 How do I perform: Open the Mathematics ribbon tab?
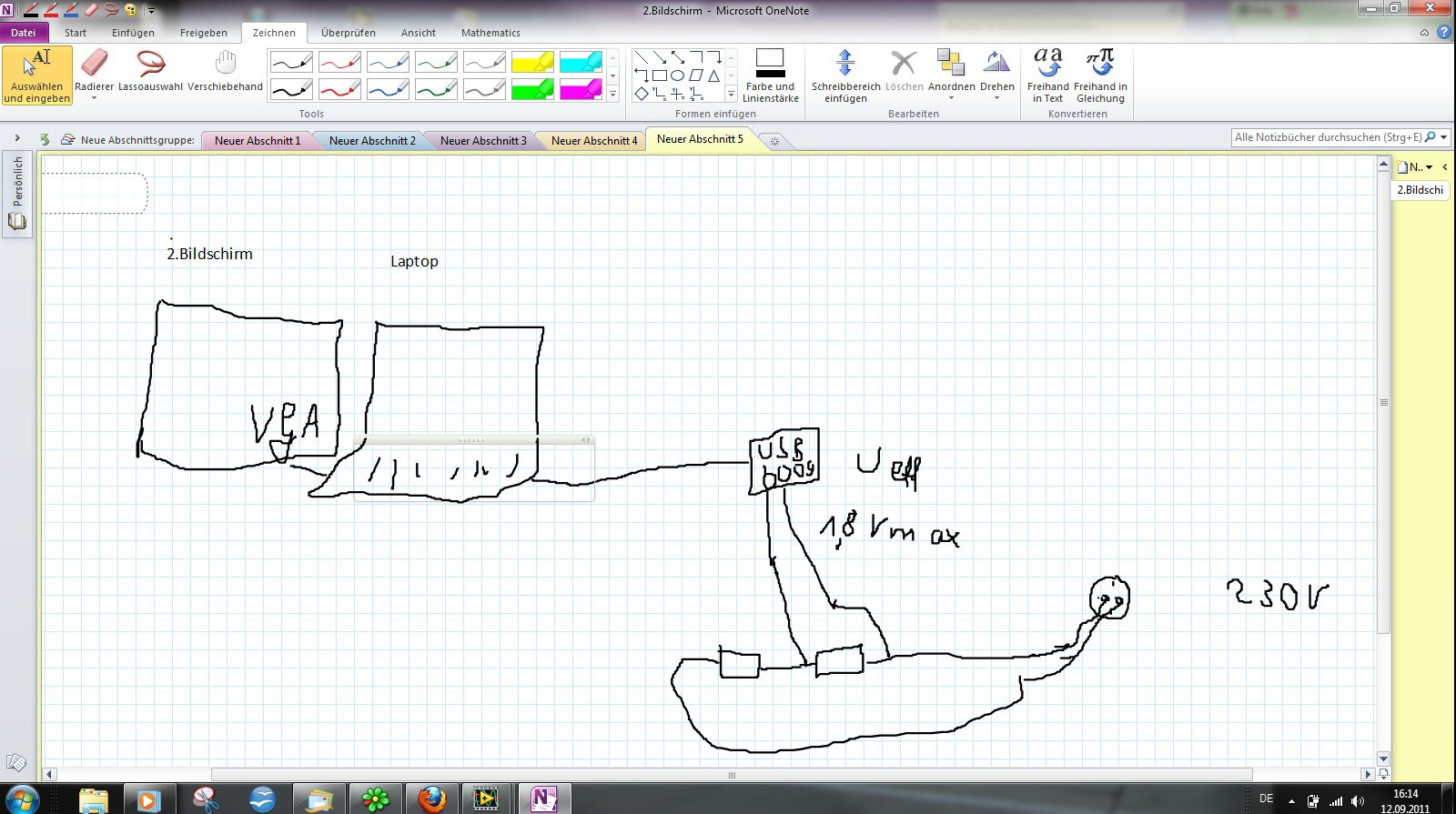(x=490, y=33)
